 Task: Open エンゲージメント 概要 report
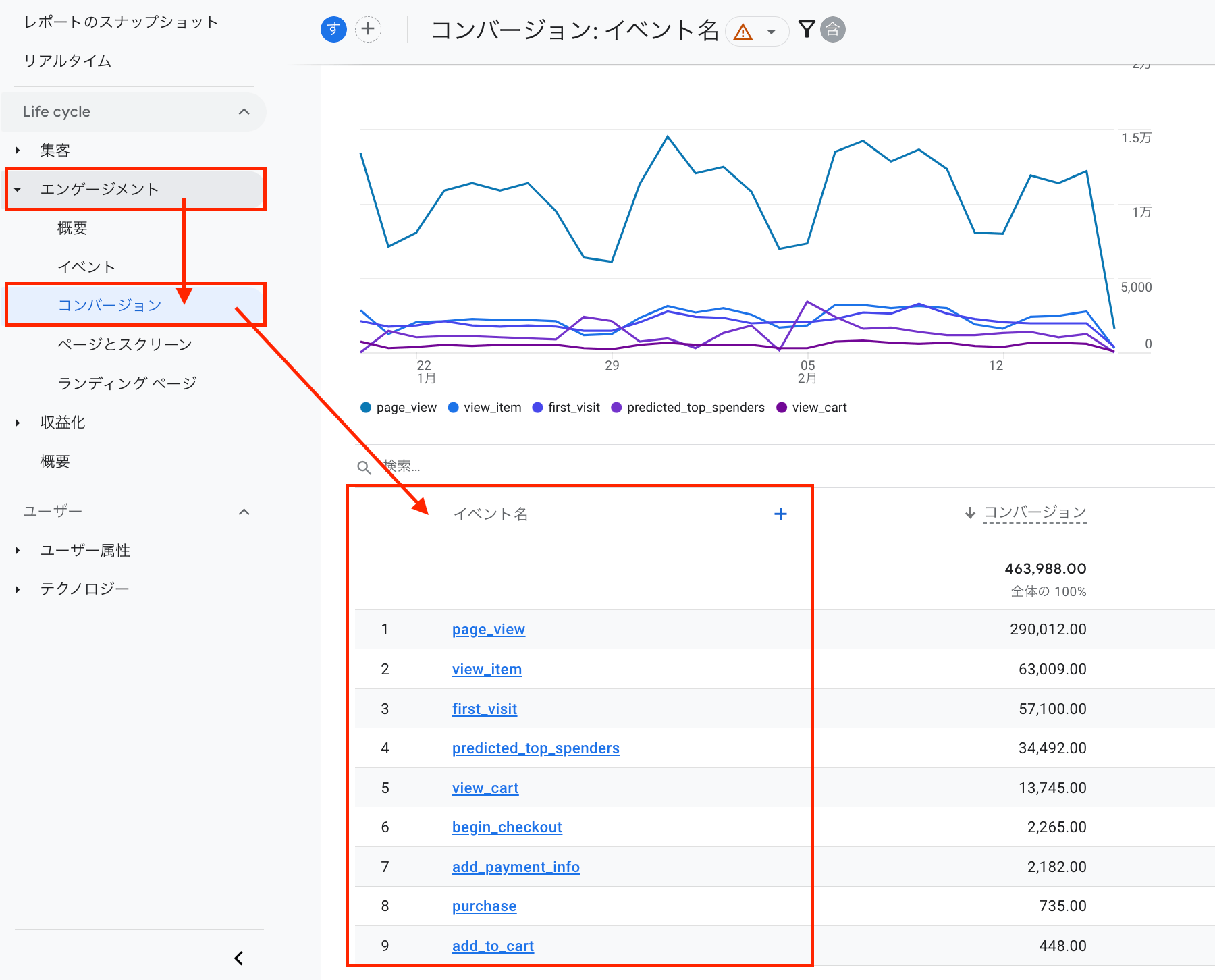click(x=72, y=228)
